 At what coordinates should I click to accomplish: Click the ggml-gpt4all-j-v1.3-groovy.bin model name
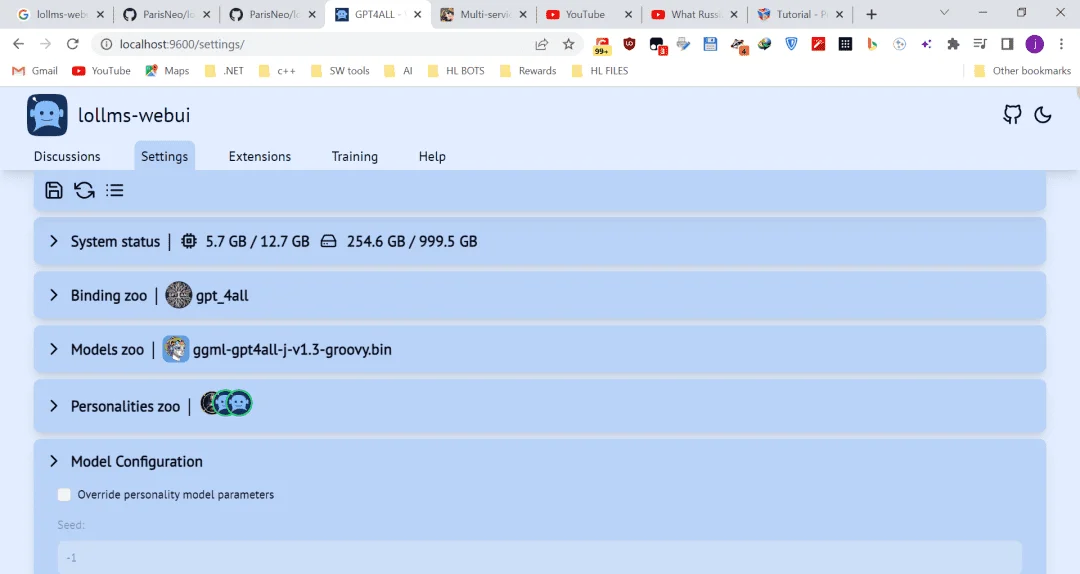click(x=292, y=349)
